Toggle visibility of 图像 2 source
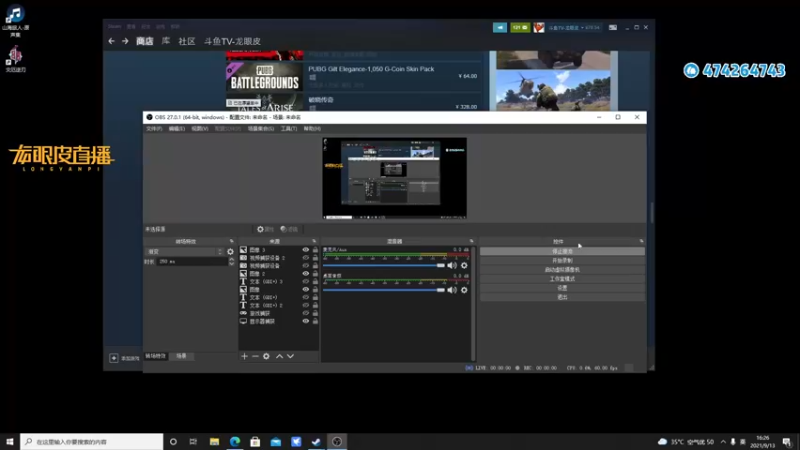The height and width of the screenshot is (450, 800). point(306,273)
